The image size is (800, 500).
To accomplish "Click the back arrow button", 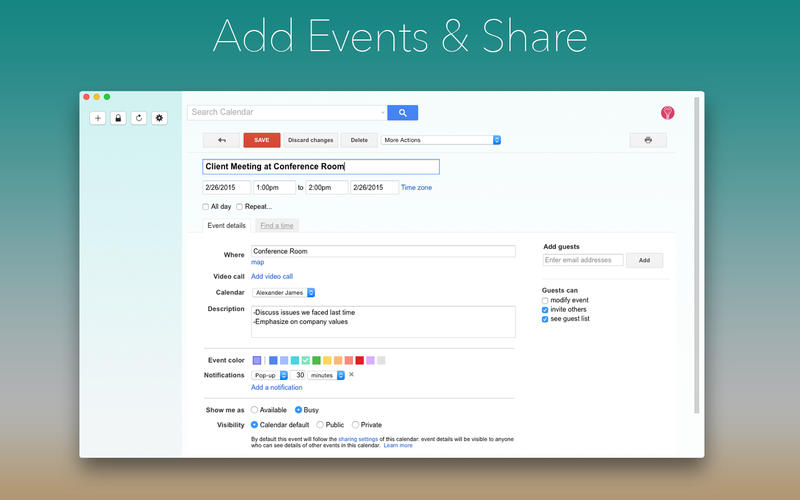I will coord(221,140).
